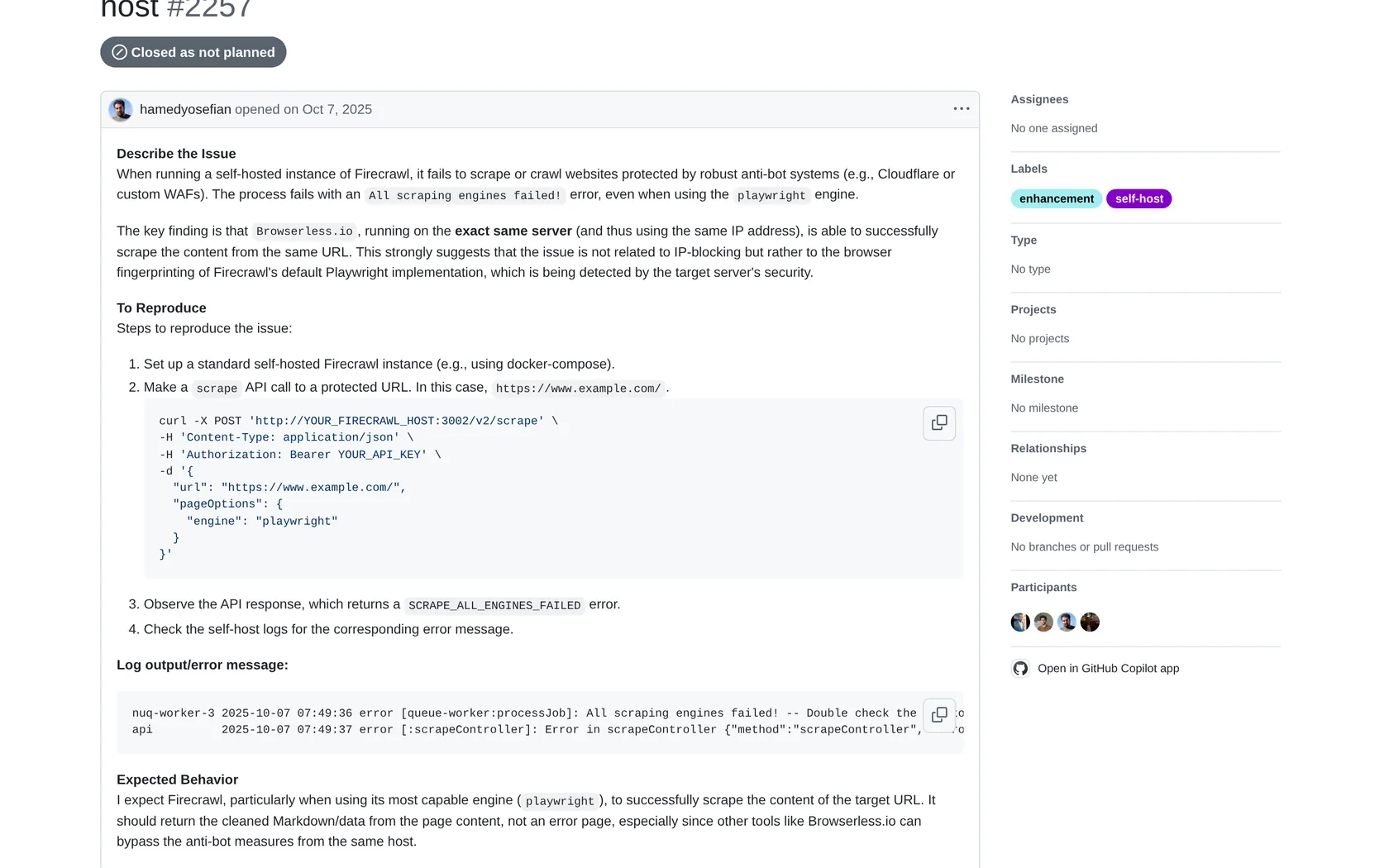
Task: Select the enhancement label
Action: pos(1056,199)
